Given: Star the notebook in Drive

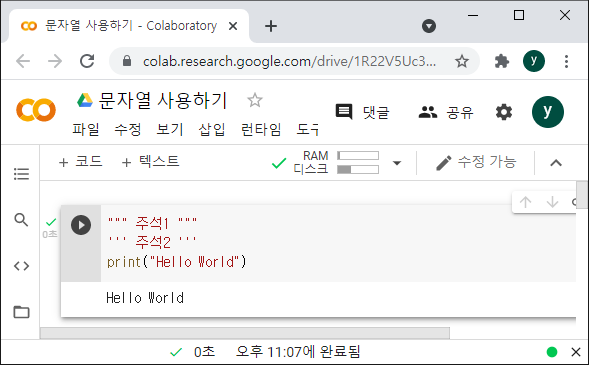Looking at the screenshot, I should 255,100.
